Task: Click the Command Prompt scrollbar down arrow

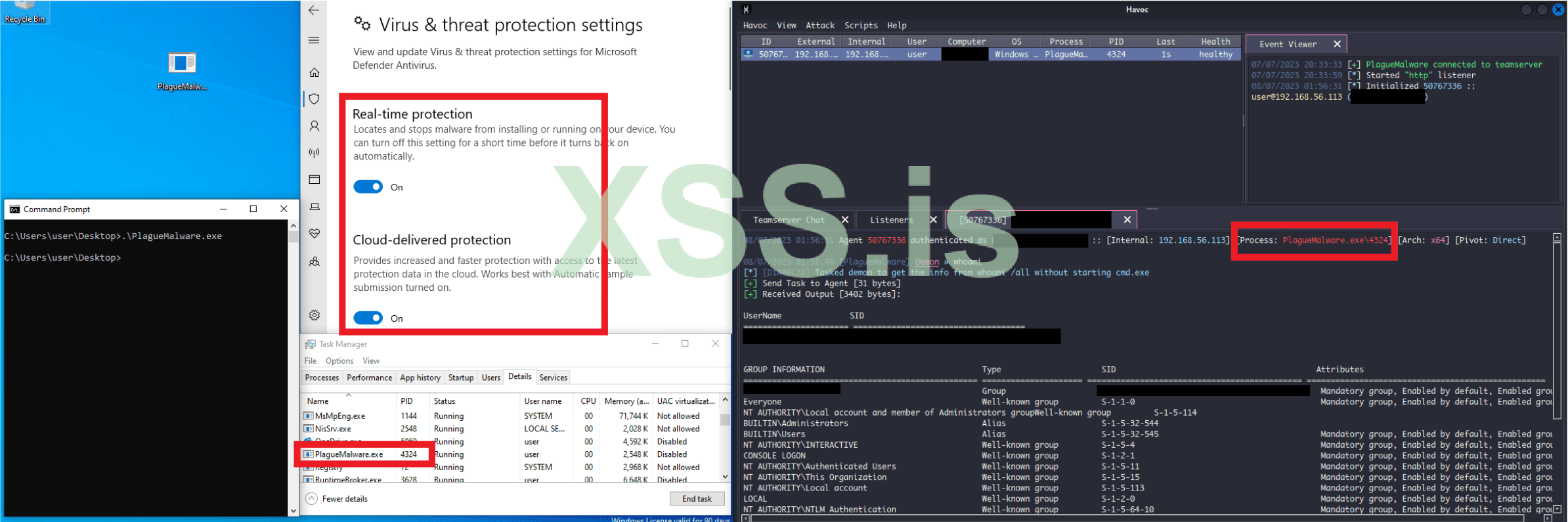Action: coord(293,511)
